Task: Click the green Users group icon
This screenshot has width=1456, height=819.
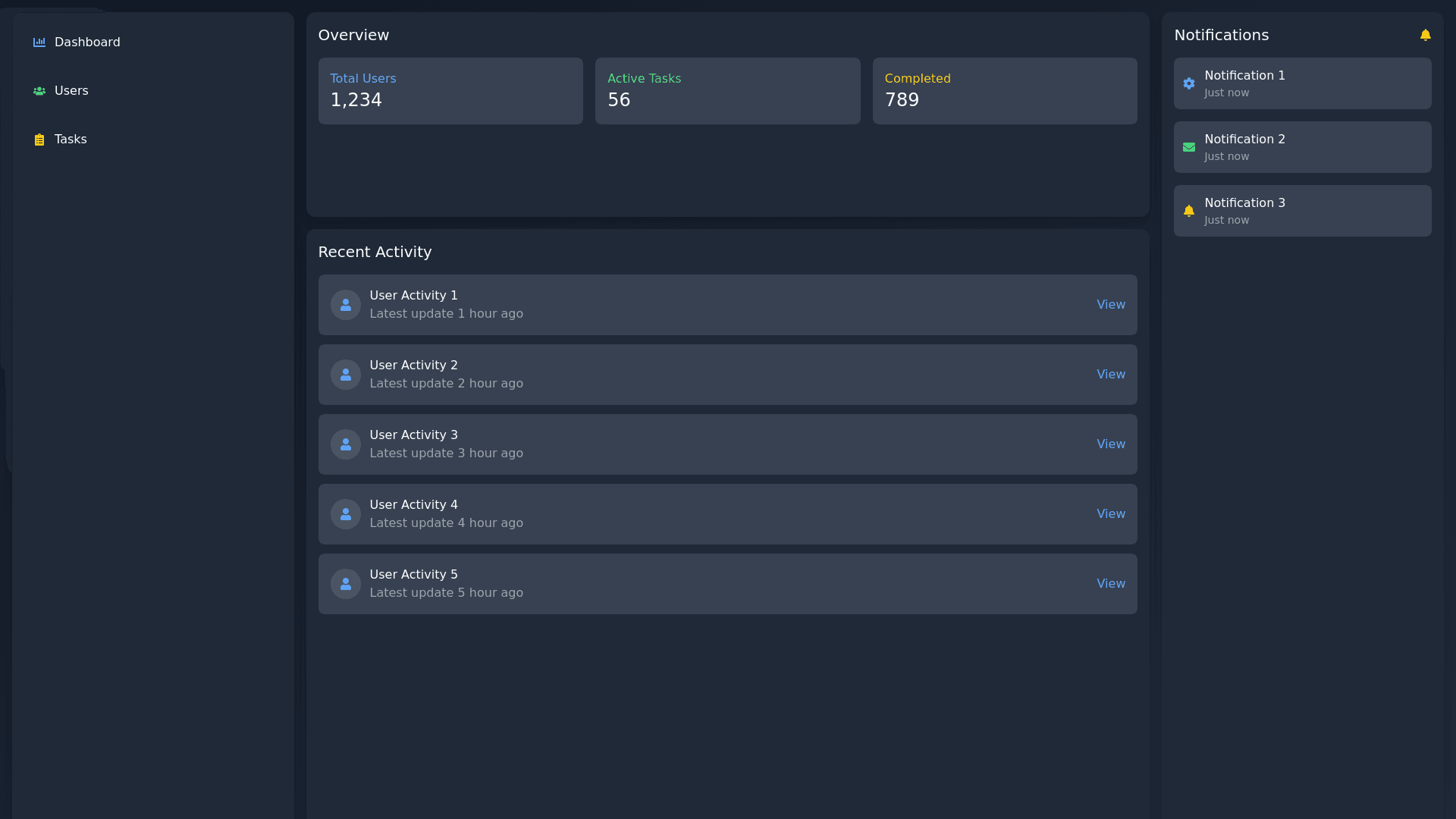Action: click(x=39, y=91)
